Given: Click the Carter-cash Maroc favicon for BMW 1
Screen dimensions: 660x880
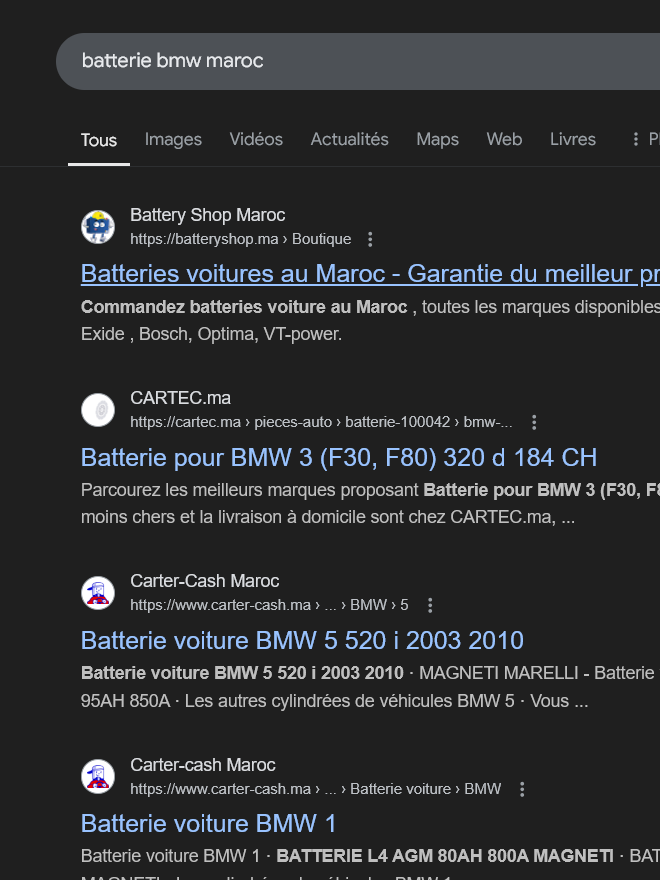Looking at the screenshot, I should [98, 777].
